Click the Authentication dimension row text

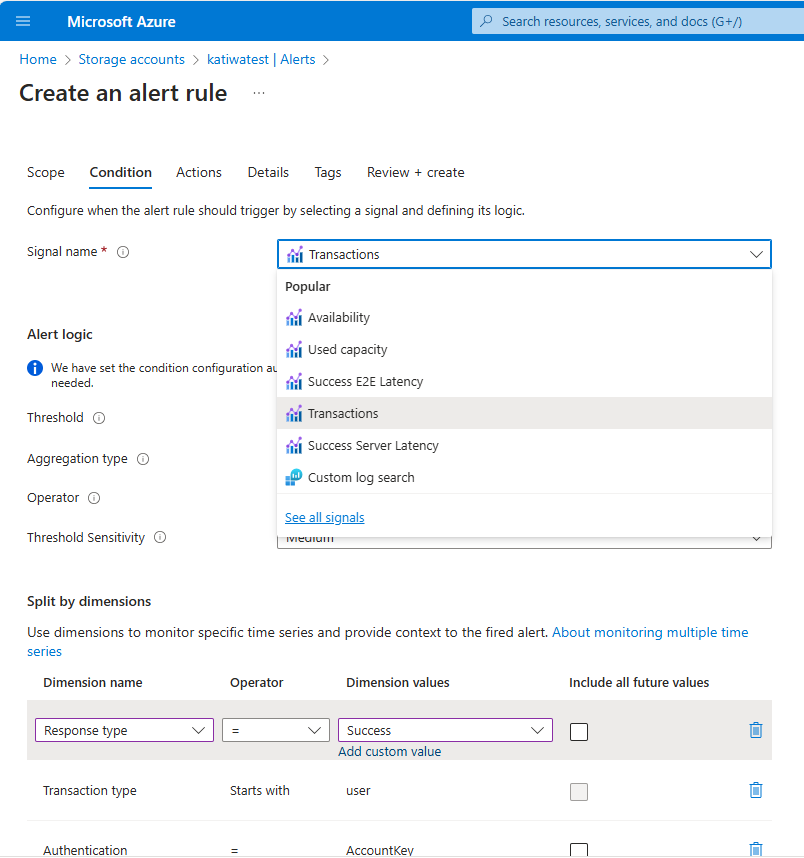[x=85, y=850]
